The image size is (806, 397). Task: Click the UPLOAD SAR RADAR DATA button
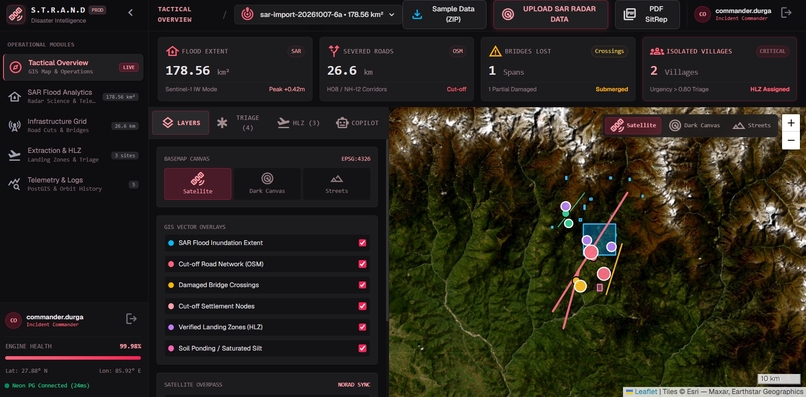551,14
